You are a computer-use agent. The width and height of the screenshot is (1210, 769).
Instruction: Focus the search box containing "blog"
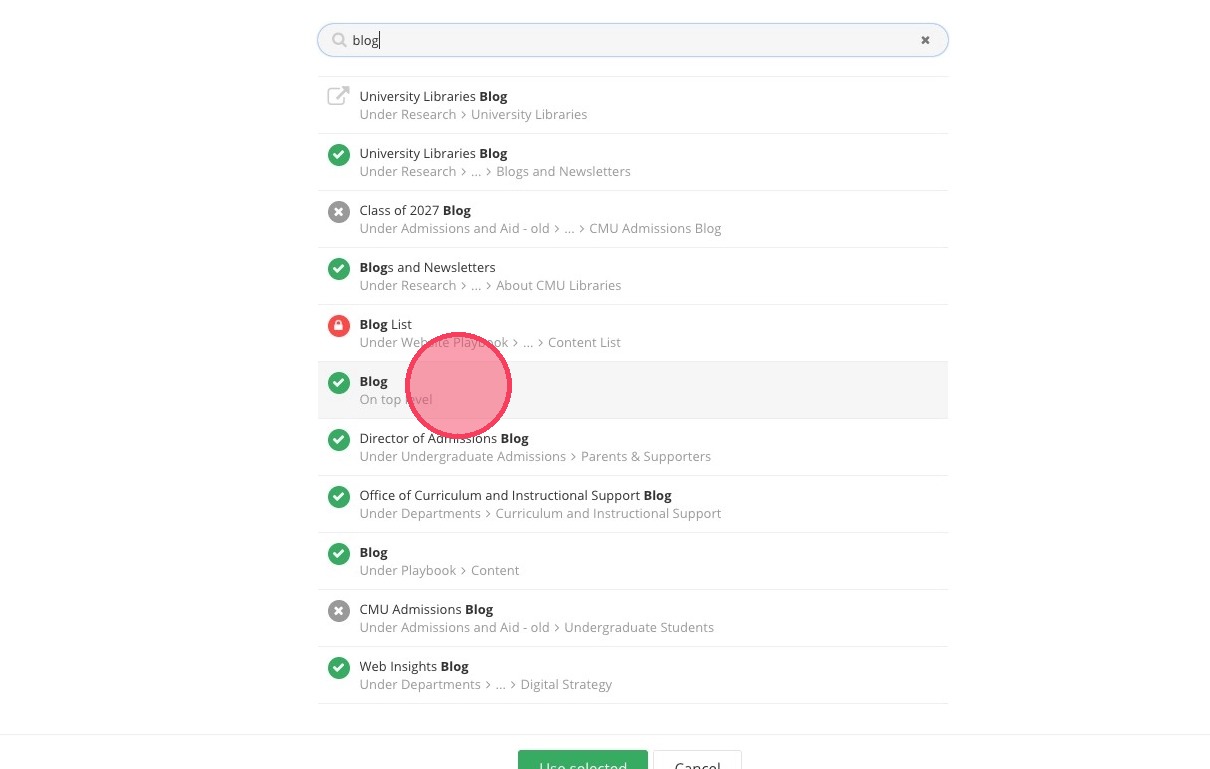632,41
